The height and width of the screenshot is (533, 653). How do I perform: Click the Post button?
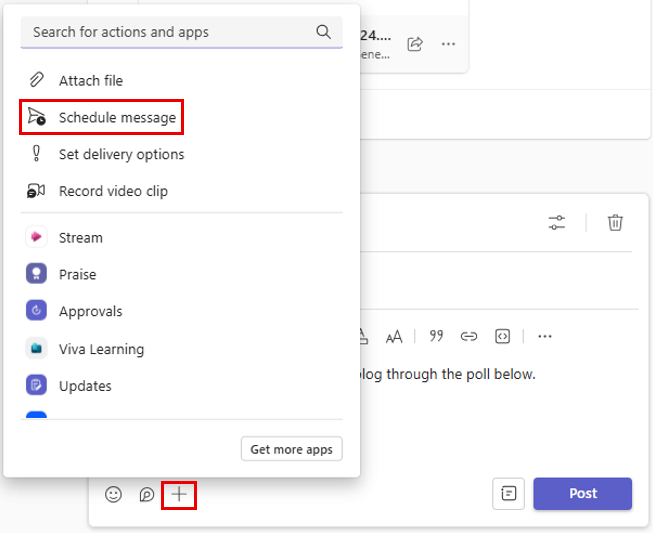pyautogui.click(x=583, y=493)
